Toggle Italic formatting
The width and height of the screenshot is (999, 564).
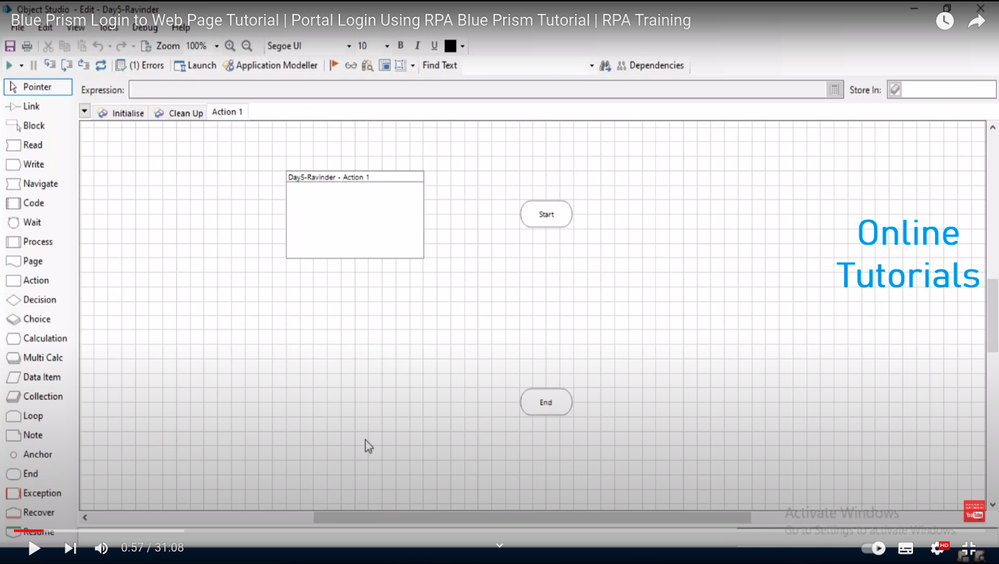(x=417, y=45)
